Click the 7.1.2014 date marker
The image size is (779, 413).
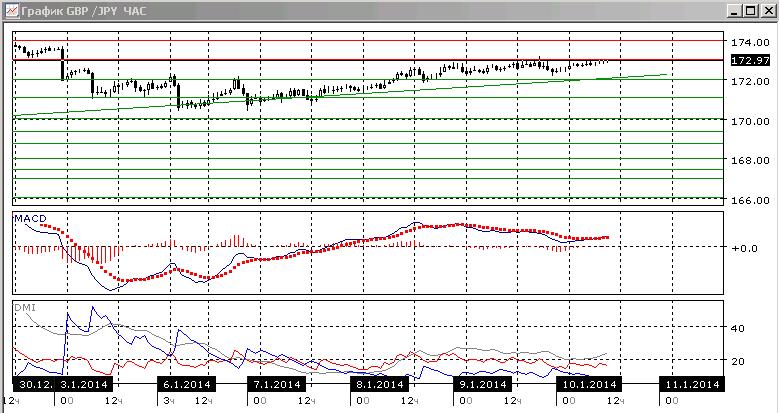pos(276,384)
